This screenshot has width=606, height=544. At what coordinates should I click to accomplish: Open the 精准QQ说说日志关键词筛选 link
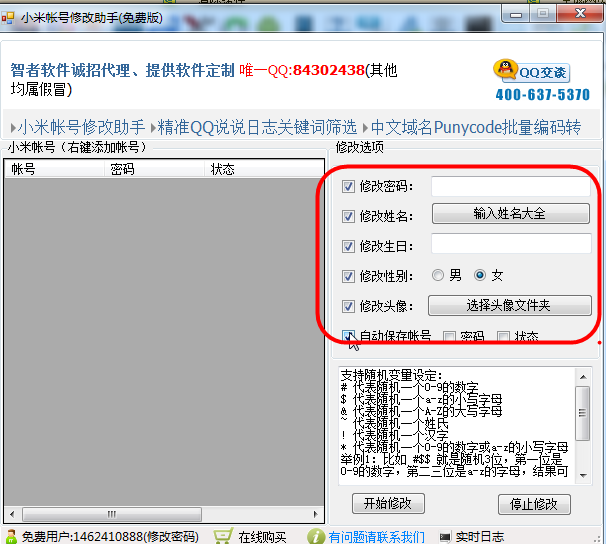point(257,127)
